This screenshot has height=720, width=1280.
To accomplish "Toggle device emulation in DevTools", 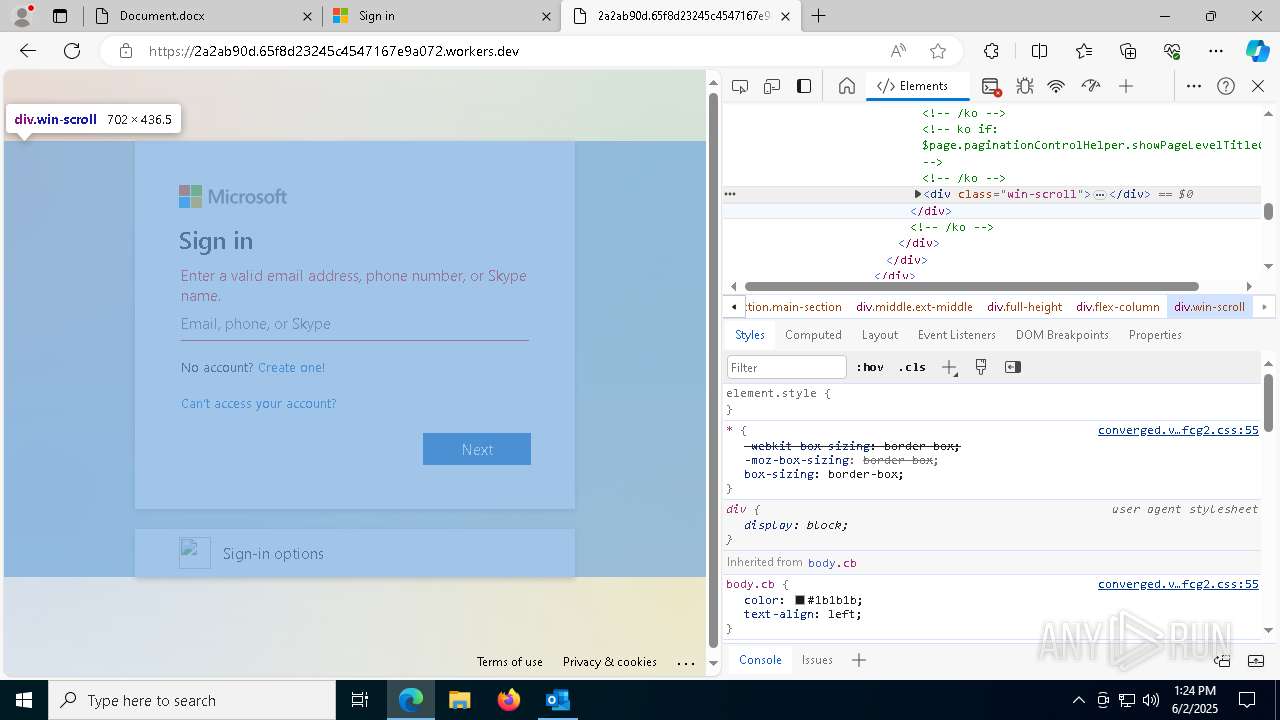I will 772,86.
